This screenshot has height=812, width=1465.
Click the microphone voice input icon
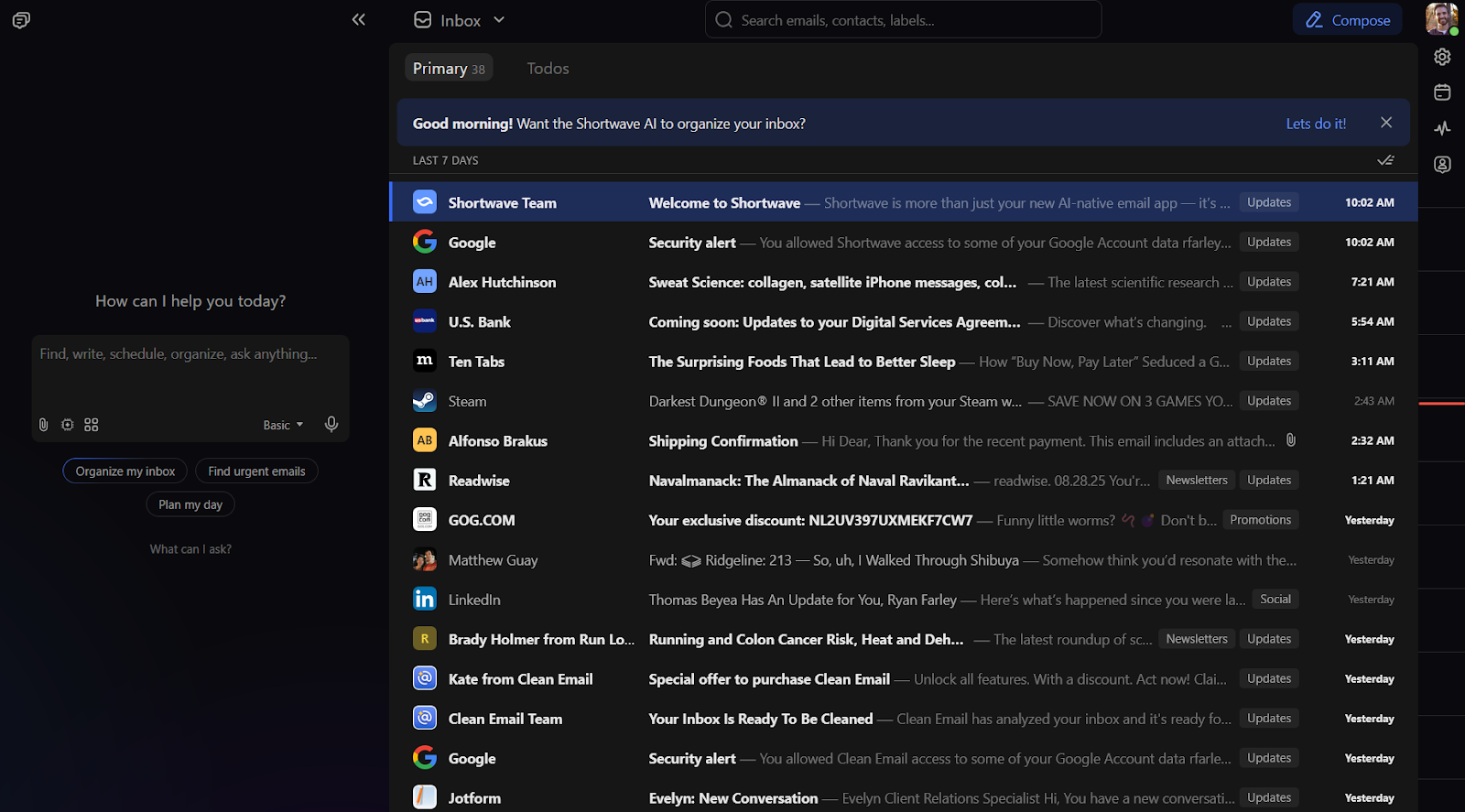point(331,424)
